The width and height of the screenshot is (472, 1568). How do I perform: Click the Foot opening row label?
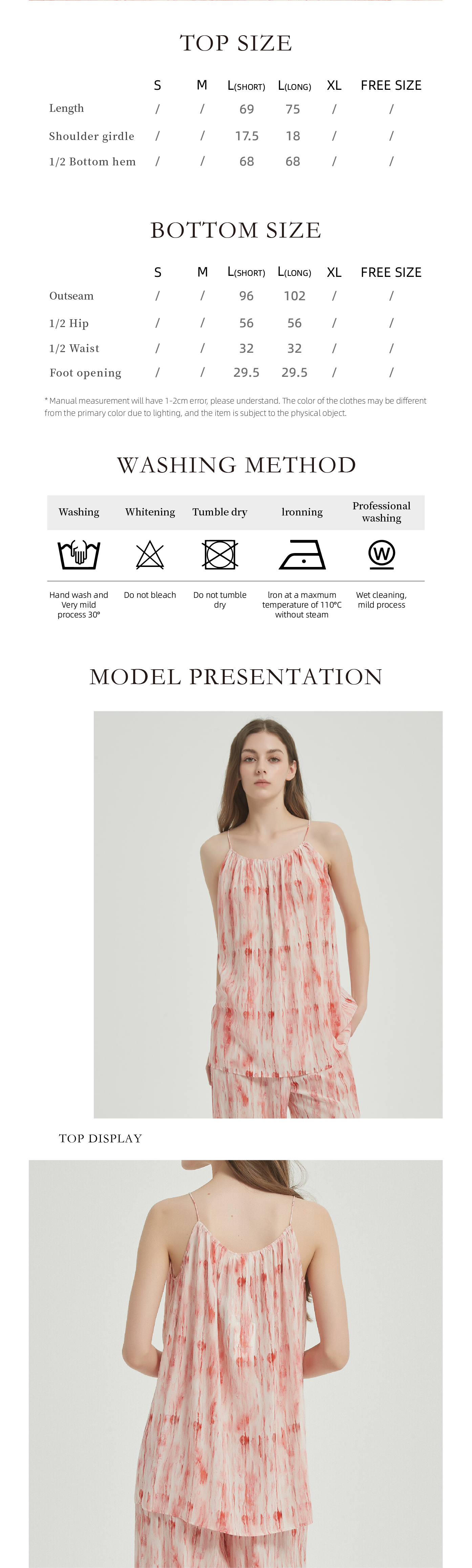click(x=85, y=373)
